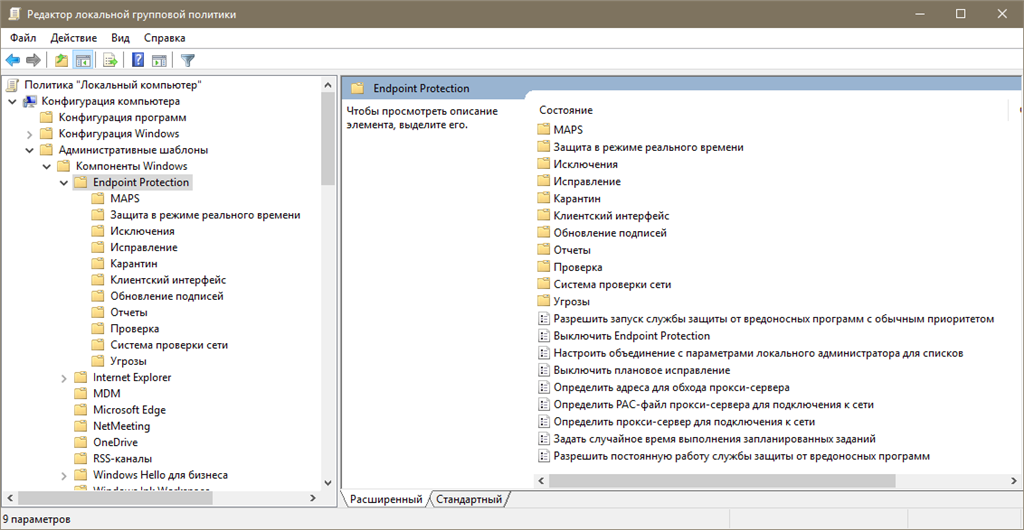Switch to the Расширенный tab
This screenshot has width=1024, height=530.
tap(385, 499)
